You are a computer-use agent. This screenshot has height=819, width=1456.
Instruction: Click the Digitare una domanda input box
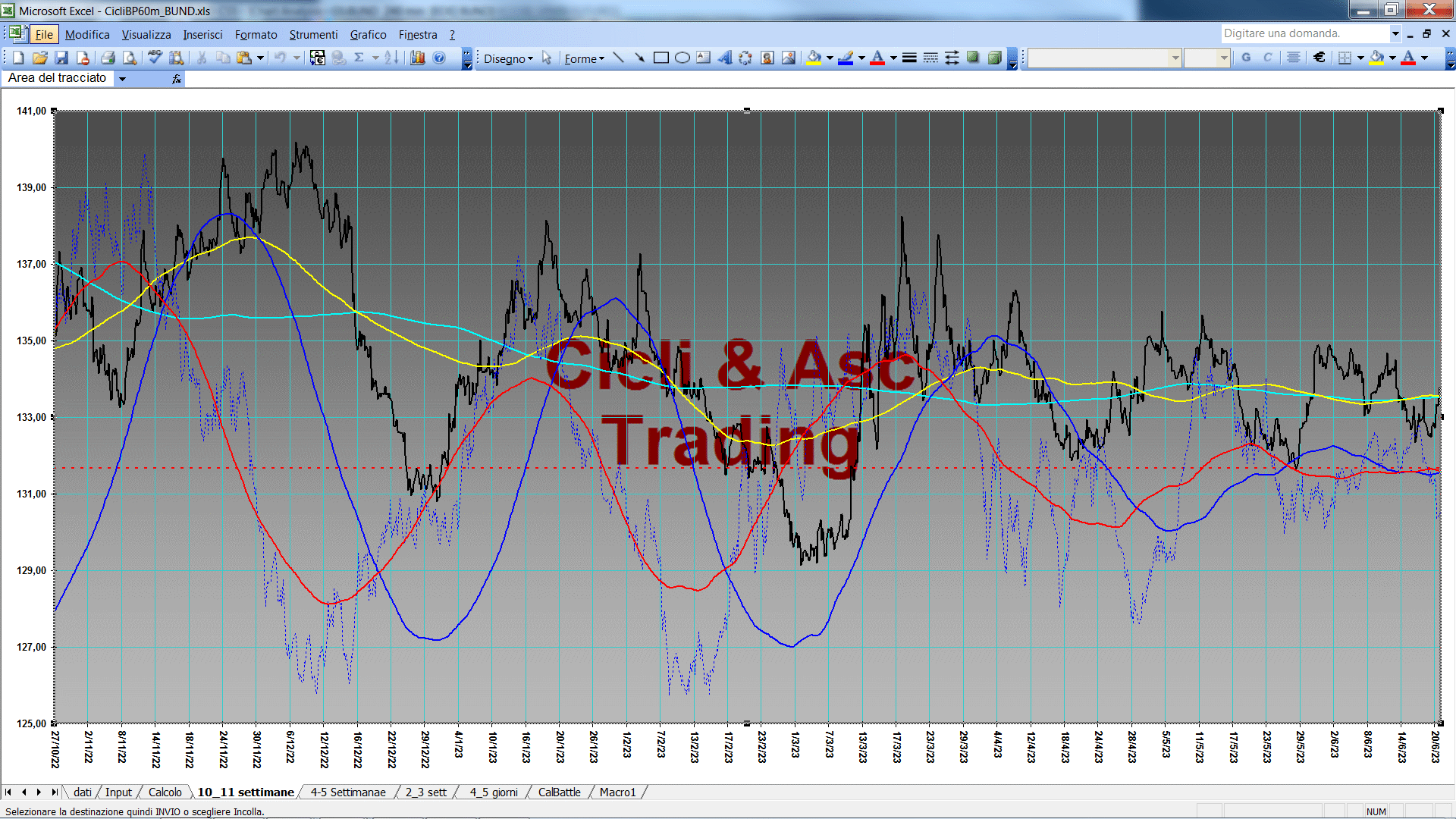(1304, 33)
